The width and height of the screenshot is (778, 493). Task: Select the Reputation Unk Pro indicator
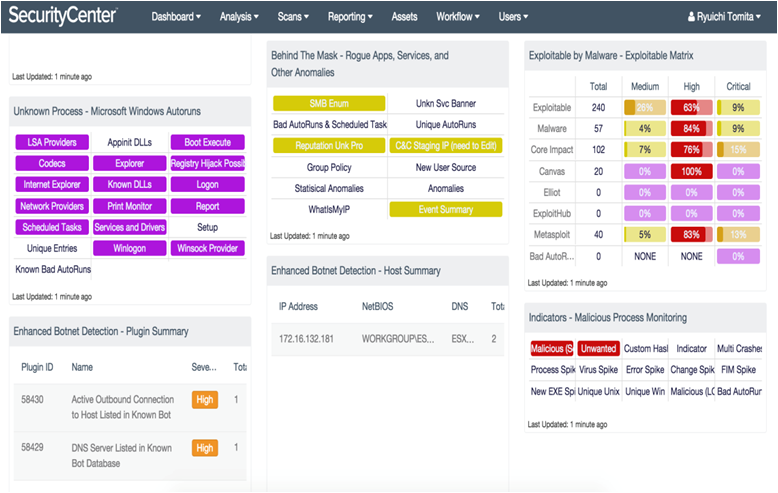[x=329, y=145]
